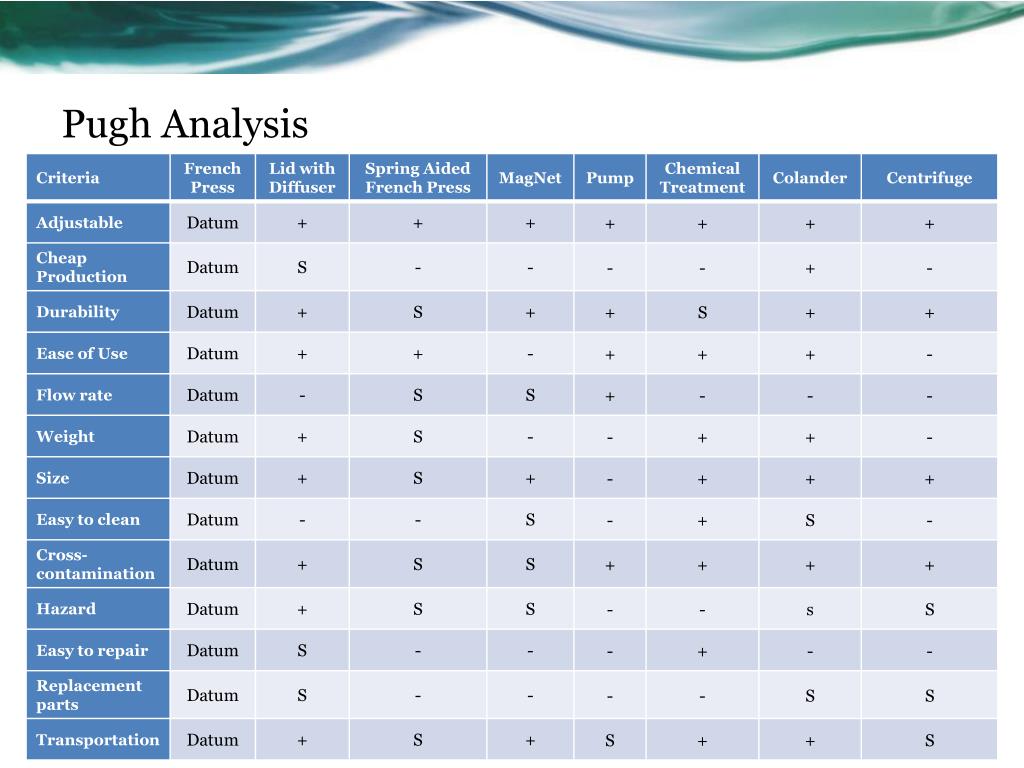Screen dimensions: 1024x768
Task: Click the "Pugh Analysis" slide title
Action: click(x=185, y=124)
